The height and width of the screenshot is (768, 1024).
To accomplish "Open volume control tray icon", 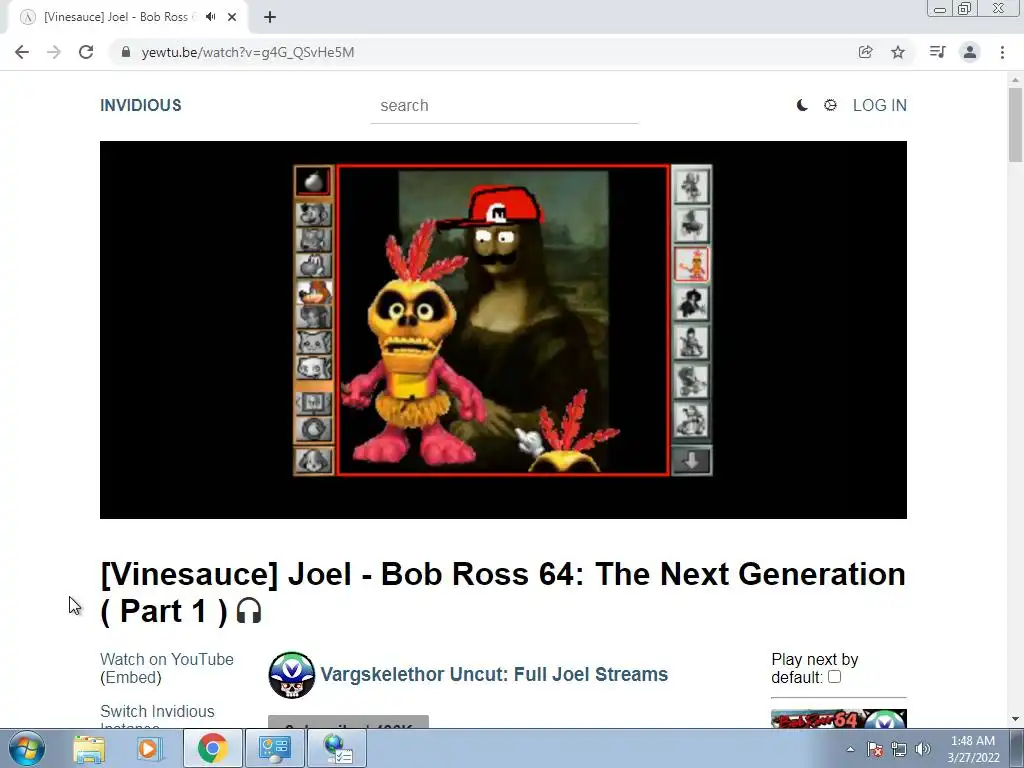I will point(922,749).
